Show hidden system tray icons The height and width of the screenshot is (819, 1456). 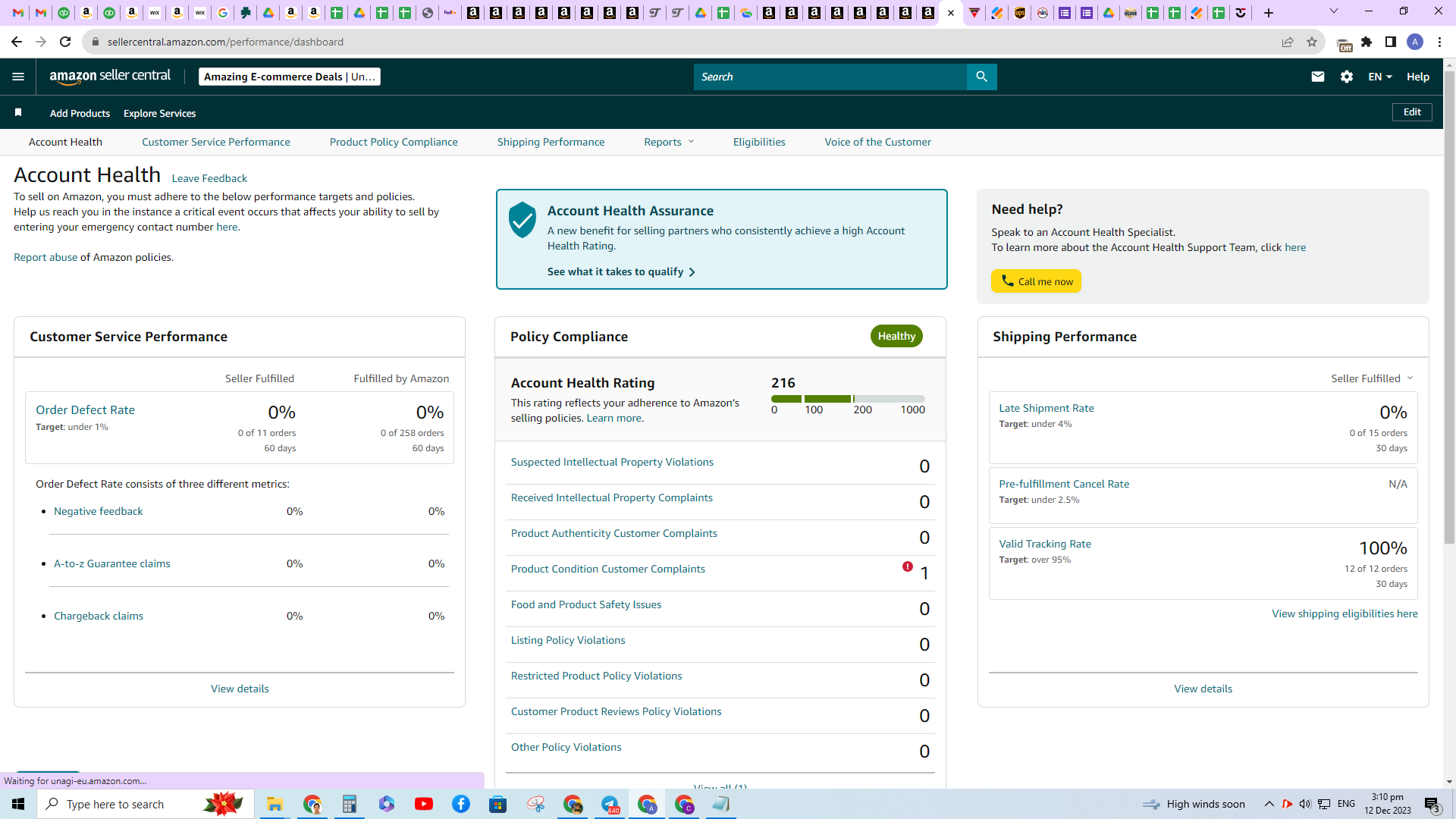point(1269,804)
